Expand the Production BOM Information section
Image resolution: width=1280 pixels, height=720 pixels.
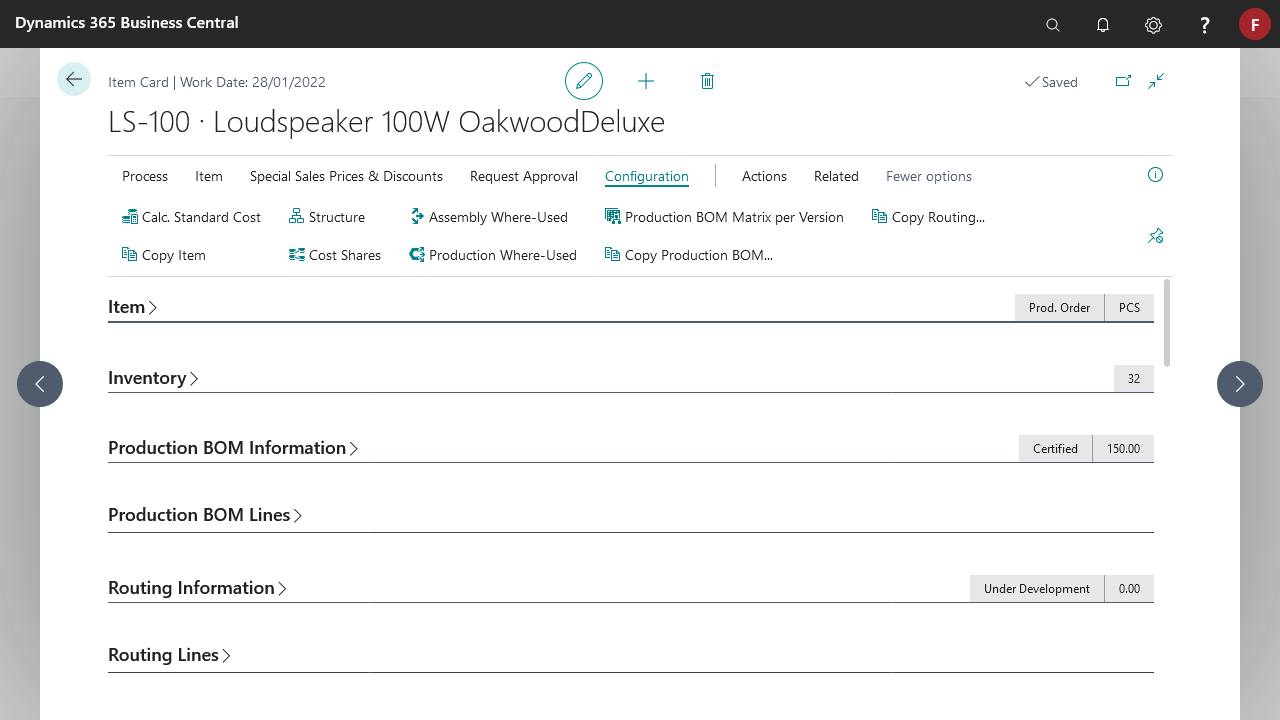pyautogui.click(x=233, y=448)
